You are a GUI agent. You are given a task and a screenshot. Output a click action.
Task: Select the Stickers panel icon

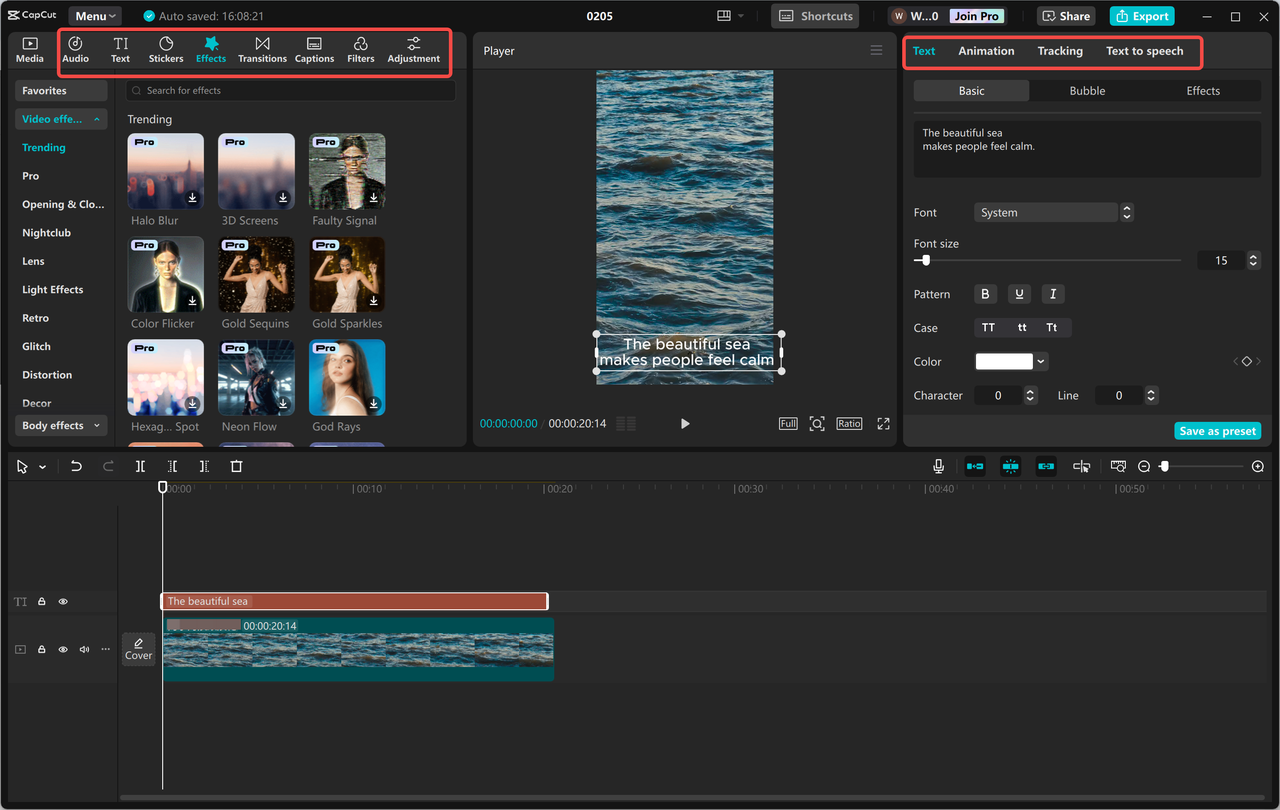(166, 48)
